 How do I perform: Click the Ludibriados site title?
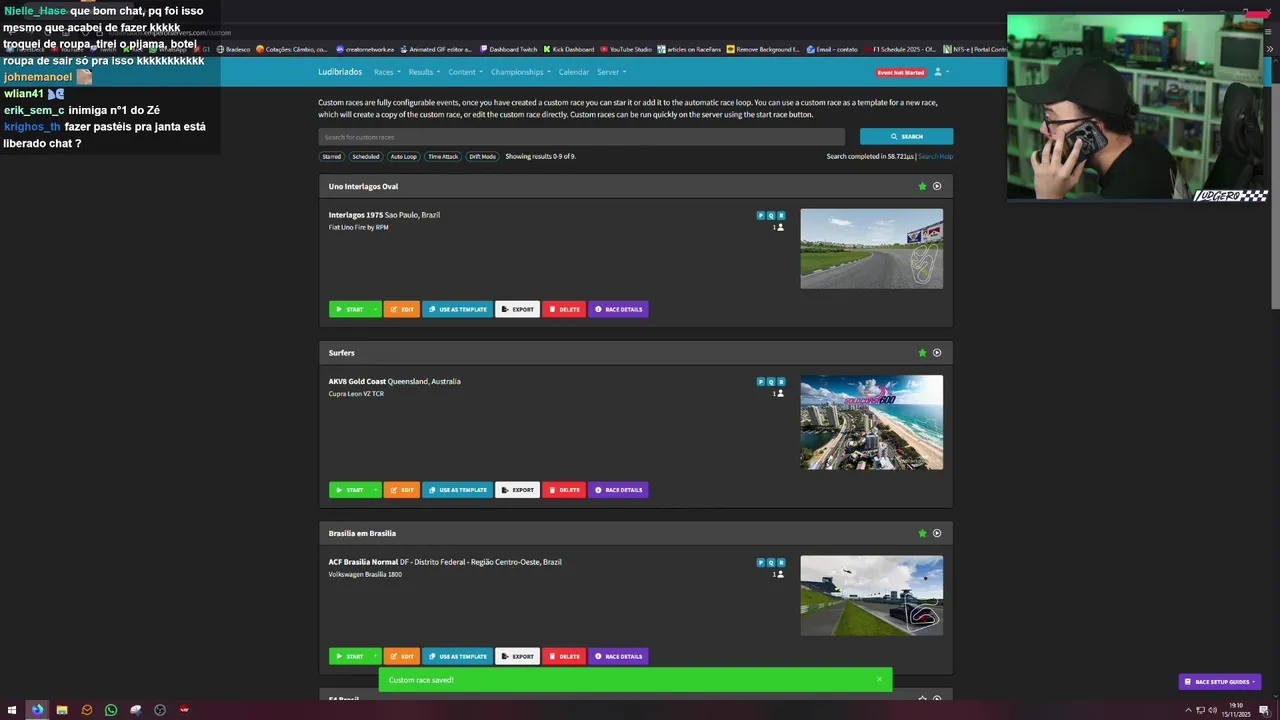coord(340,72)
